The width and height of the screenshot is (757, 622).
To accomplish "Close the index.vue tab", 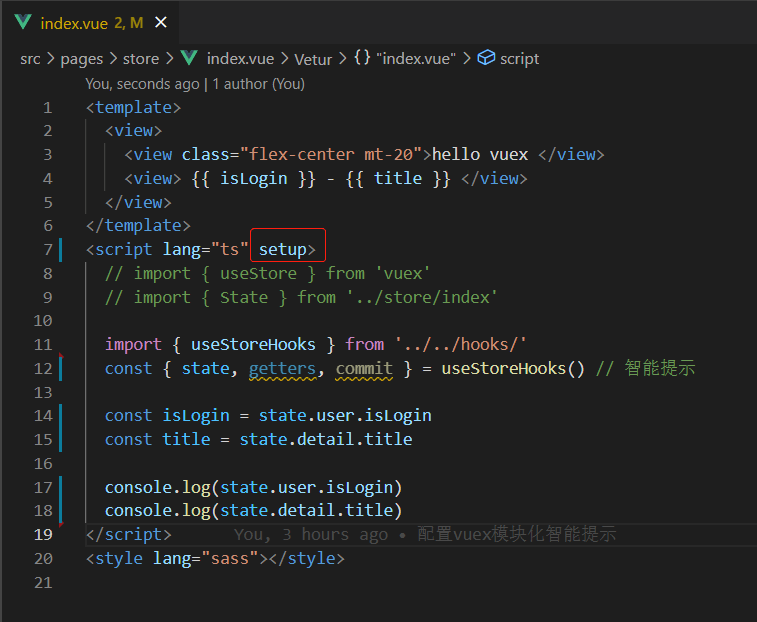I will tap(161, 22).
